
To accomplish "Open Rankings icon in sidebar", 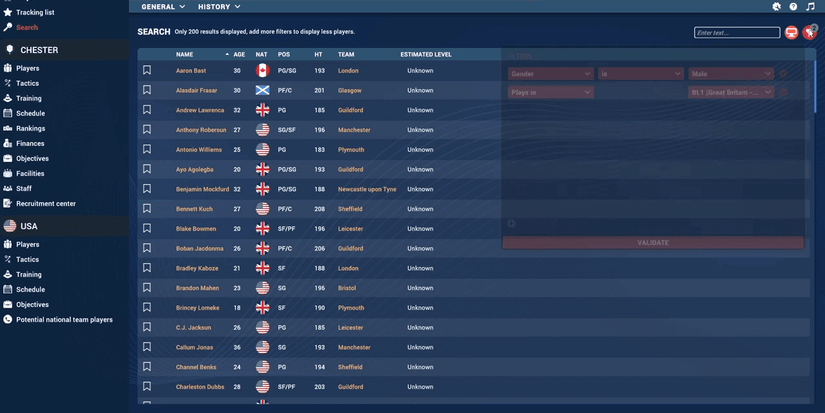I will point(7,128).
